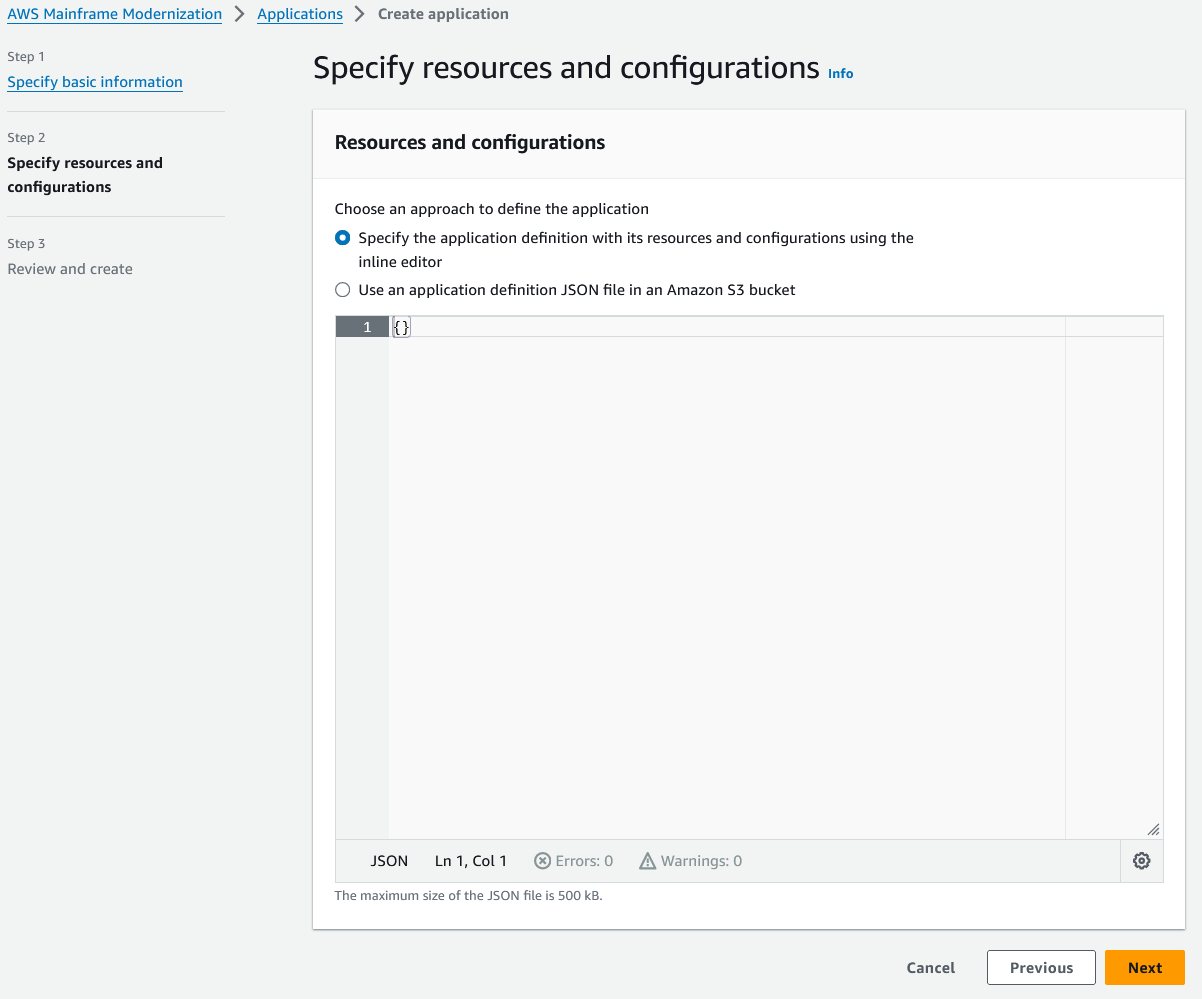Viewport: 1202px width, 999px height.
Task: Click the Previous button
Action: click(x=1041, y=967)
